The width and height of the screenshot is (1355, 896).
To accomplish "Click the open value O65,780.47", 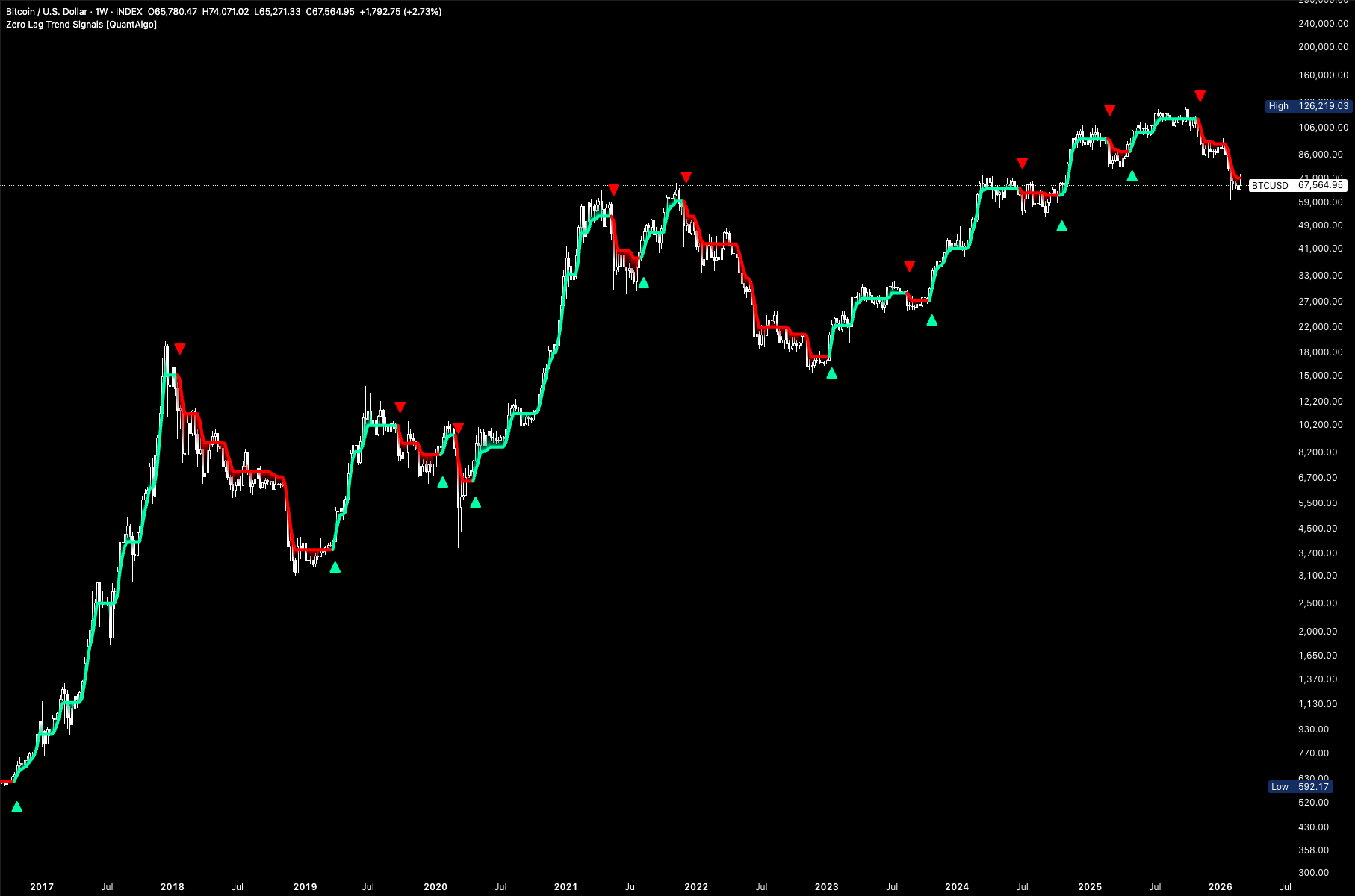I will tap(173, 12).
